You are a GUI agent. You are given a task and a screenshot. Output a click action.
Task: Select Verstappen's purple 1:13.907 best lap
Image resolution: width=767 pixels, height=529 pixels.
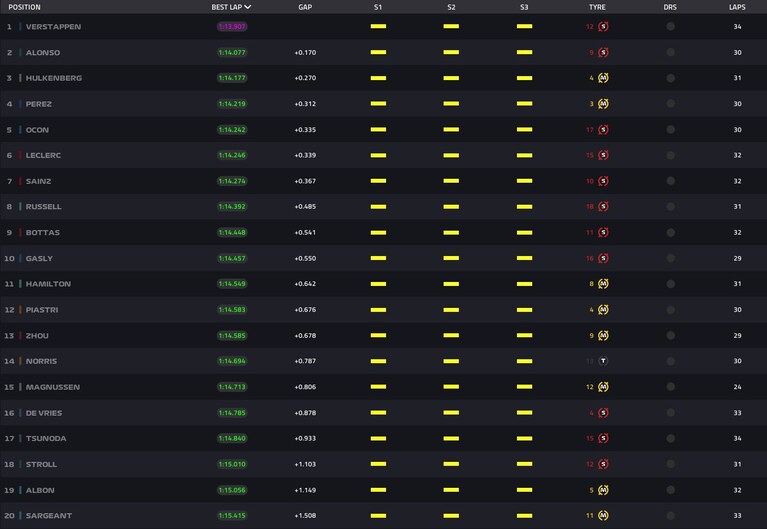coord(232,26)
